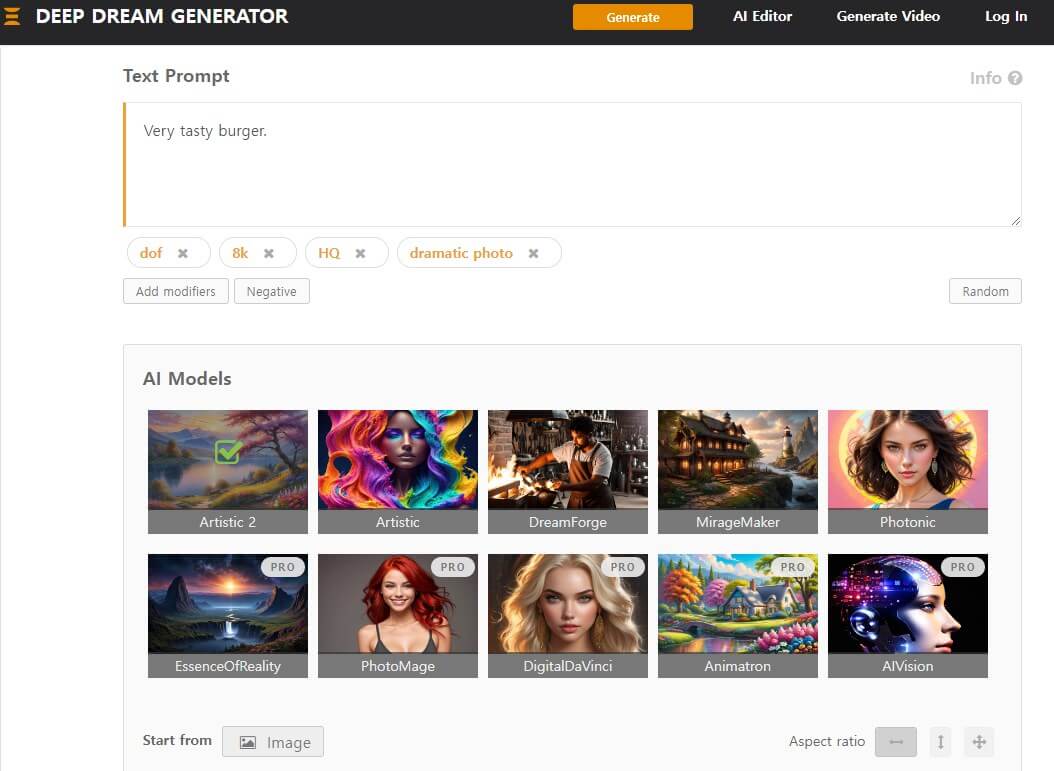The image size is (1054, 771).
Task: Remove the 'dramatic photo' modifier tag
Action: pos(533,253)
